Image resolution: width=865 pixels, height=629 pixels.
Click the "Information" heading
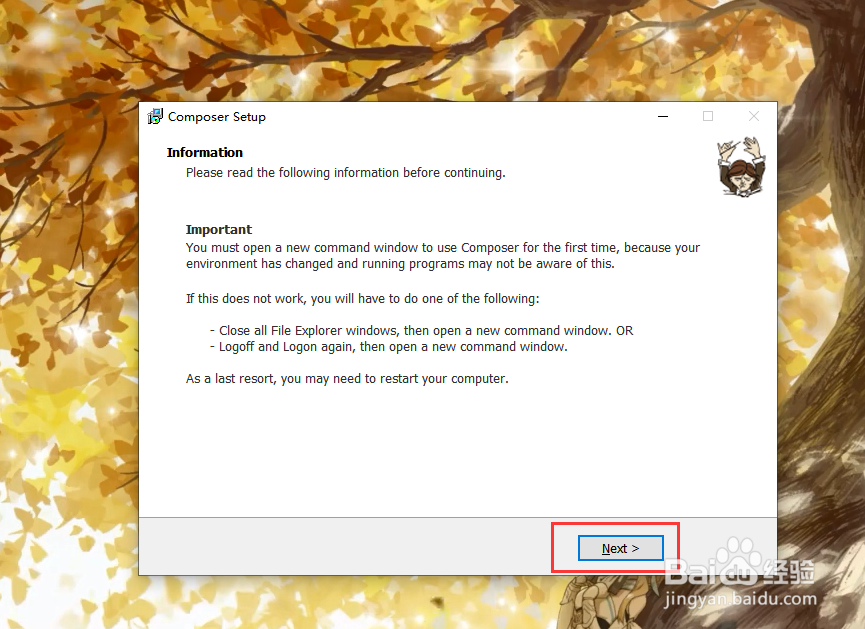[205, 152]
